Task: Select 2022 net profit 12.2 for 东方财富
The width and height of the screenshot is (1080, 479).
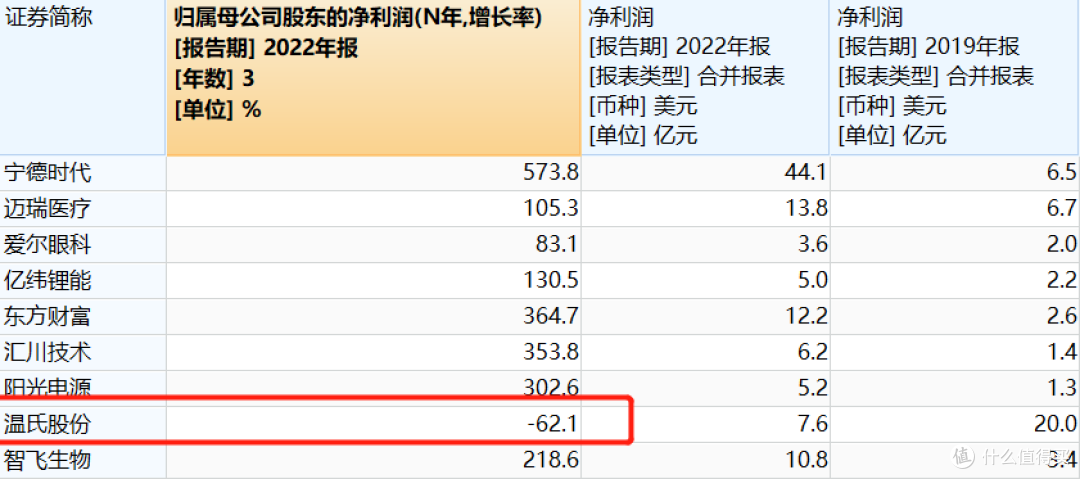Action: coord(705,316)
